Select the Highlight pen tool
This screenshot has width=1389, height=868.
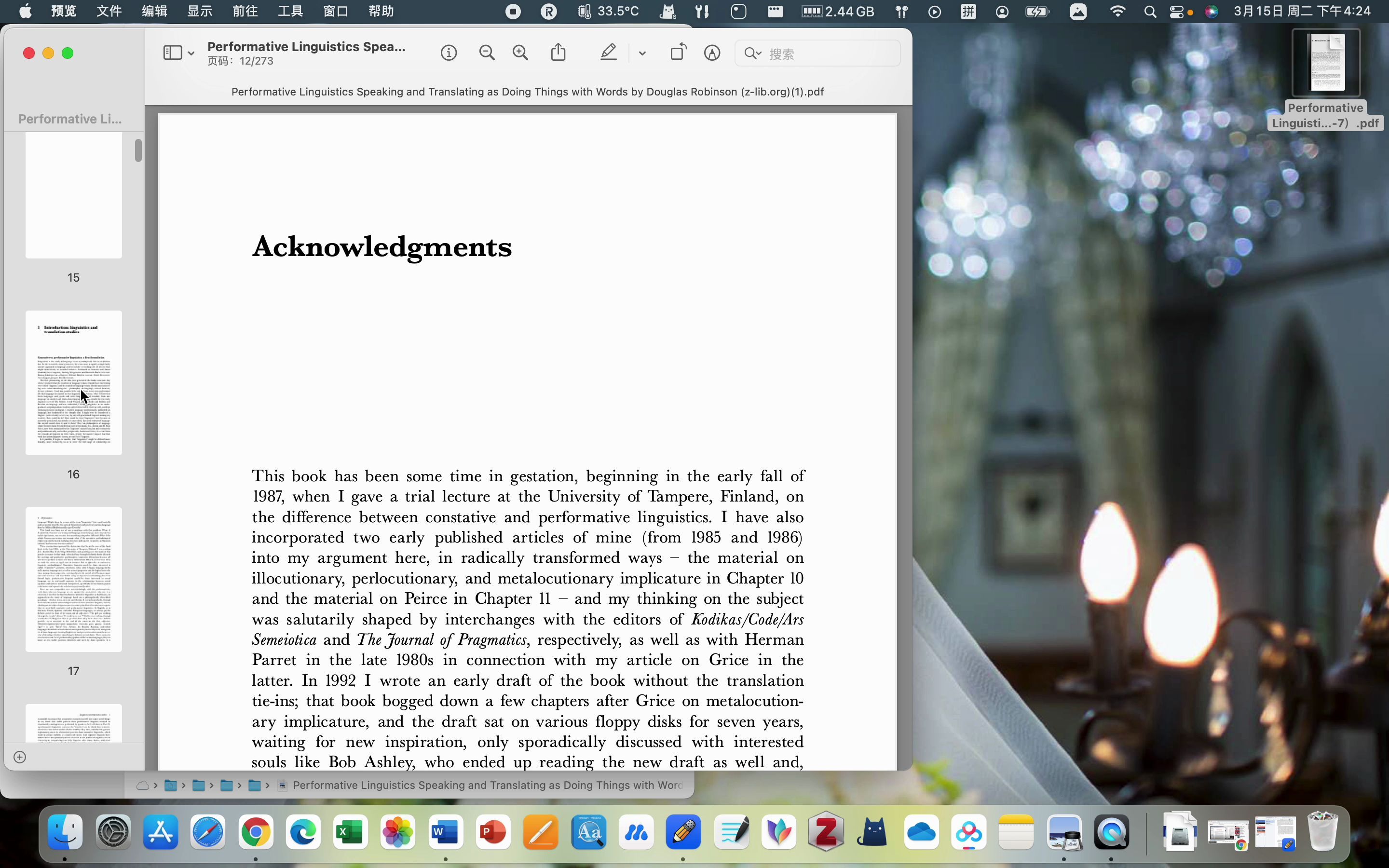click(x=608, y=53)
